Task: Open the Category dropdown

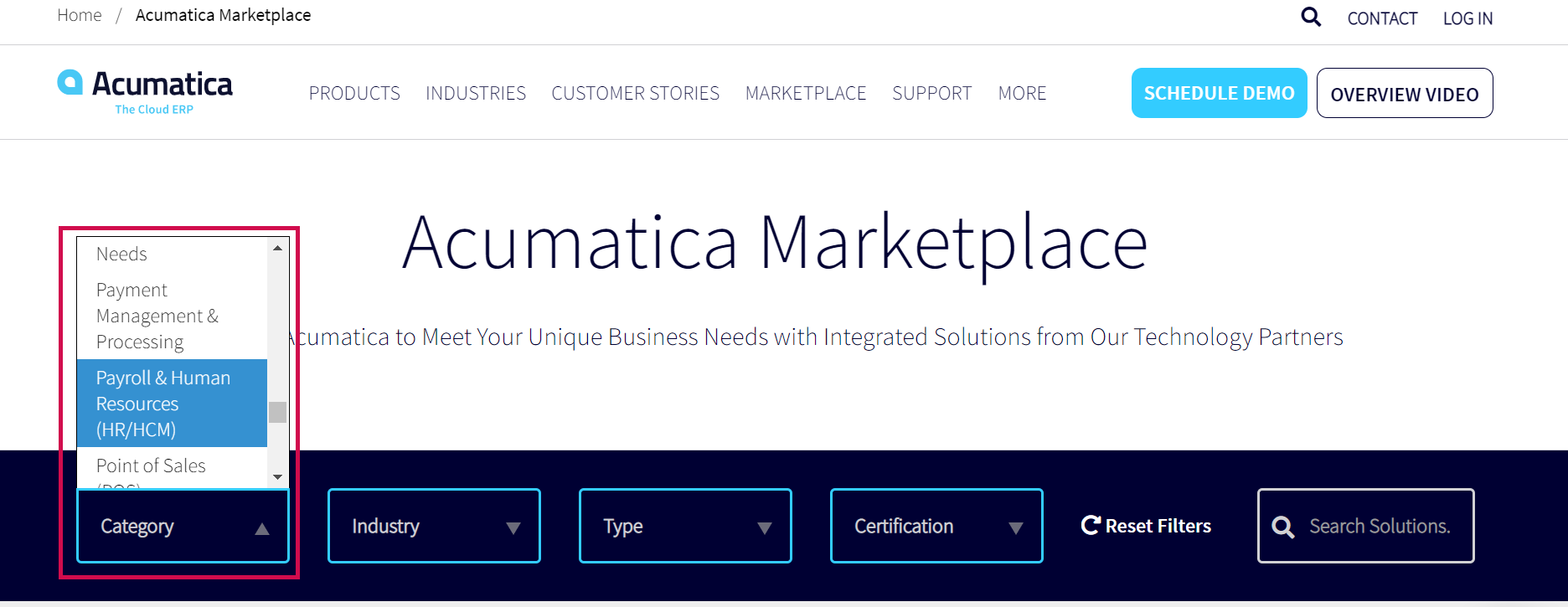Action: 183,526
